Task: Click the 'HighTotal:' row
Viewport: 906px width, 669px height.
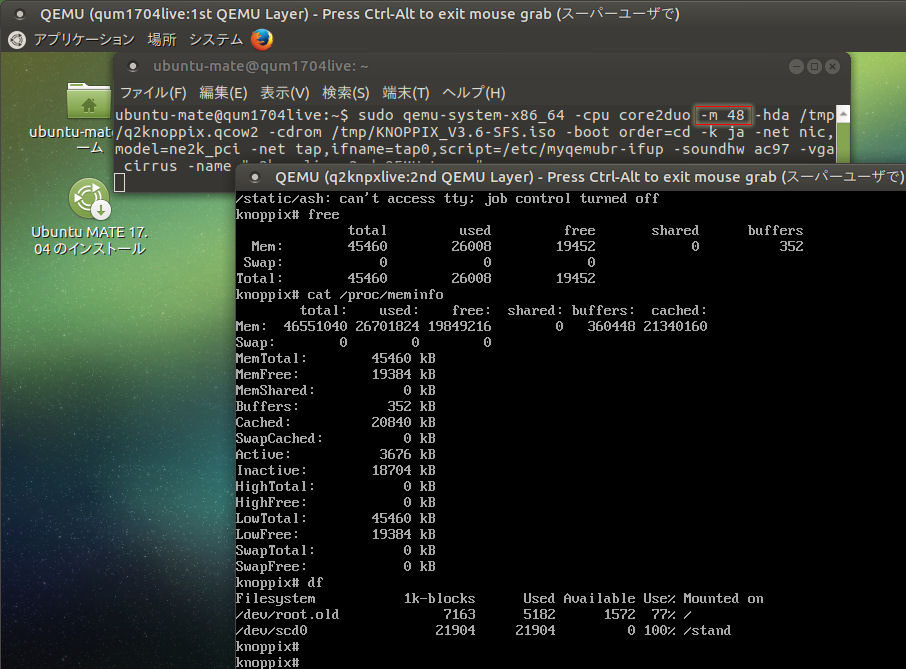Action: tap(335, 486)
